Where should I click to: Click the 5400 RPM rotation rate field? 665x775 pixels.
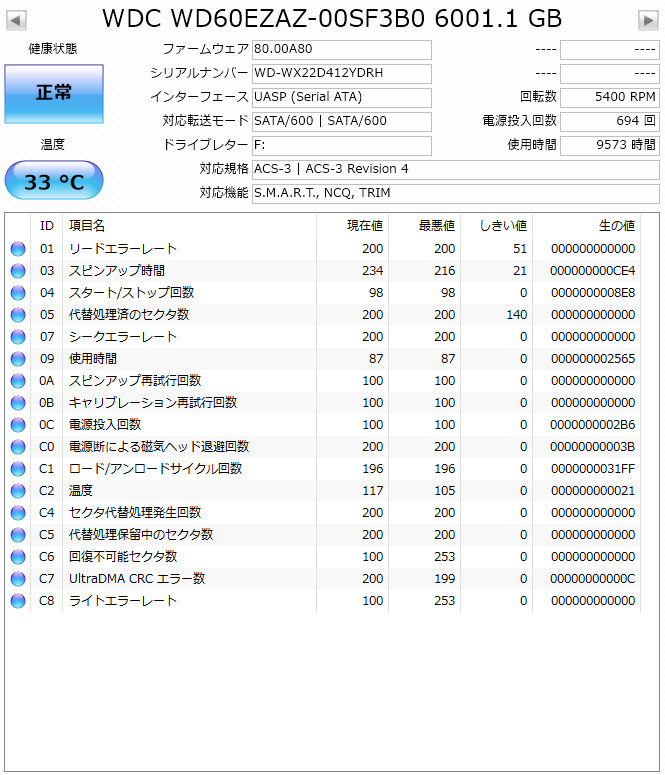click(x=610, y=97)
